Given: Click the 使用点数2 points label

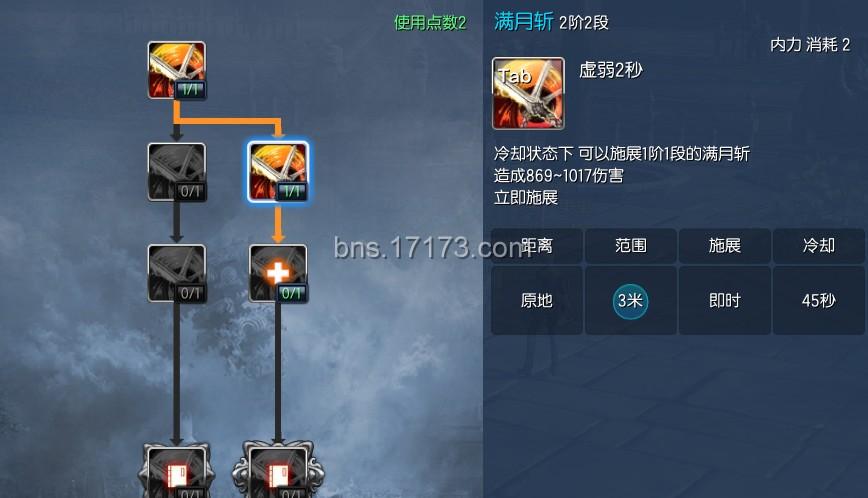Looking at the screenshot, I should [430, 23].
